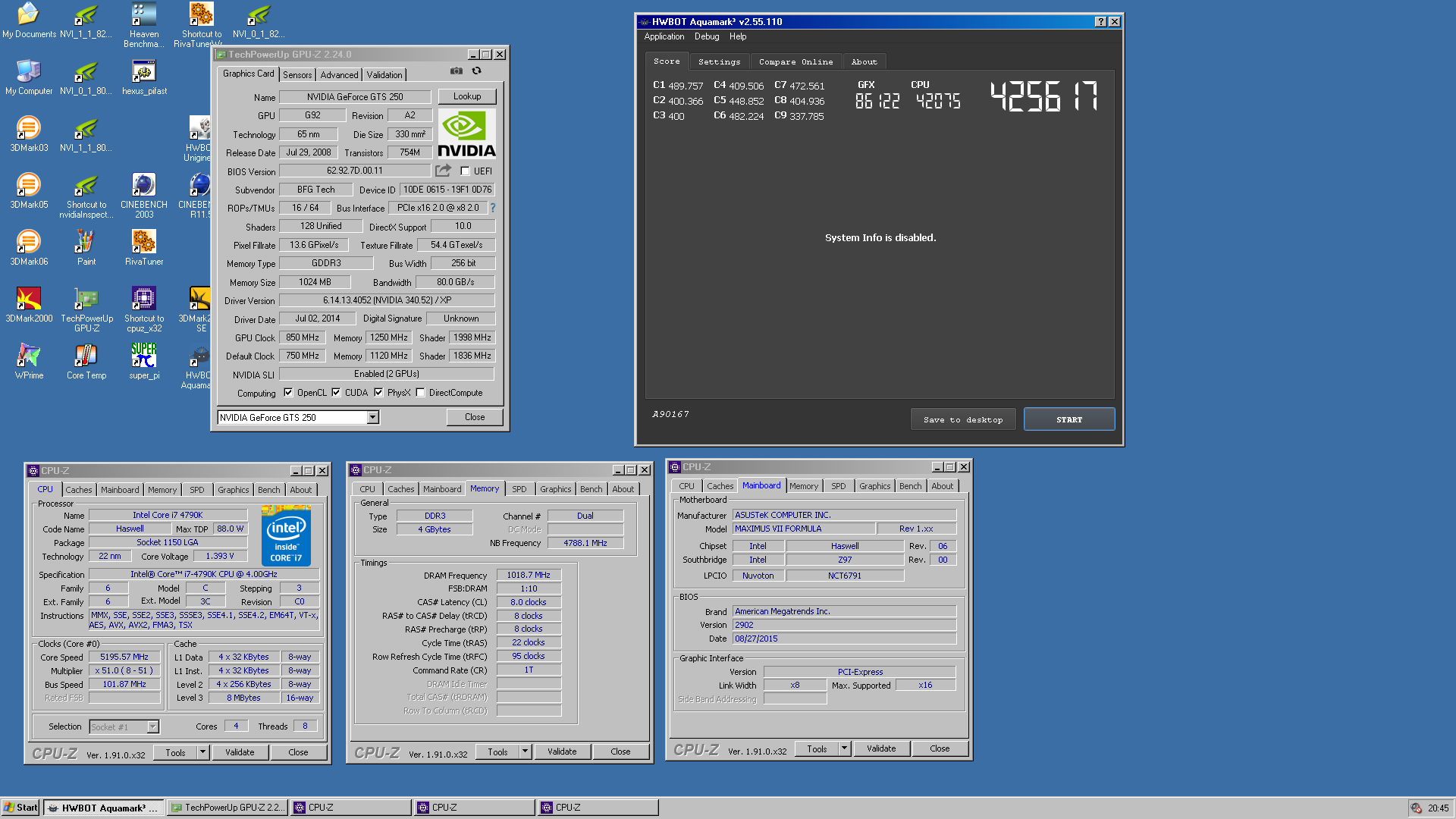Switch to the Validation tab in GPU-Z
Image resolution: width=1456 pixels, height=819 pixels.
[384, 75]
